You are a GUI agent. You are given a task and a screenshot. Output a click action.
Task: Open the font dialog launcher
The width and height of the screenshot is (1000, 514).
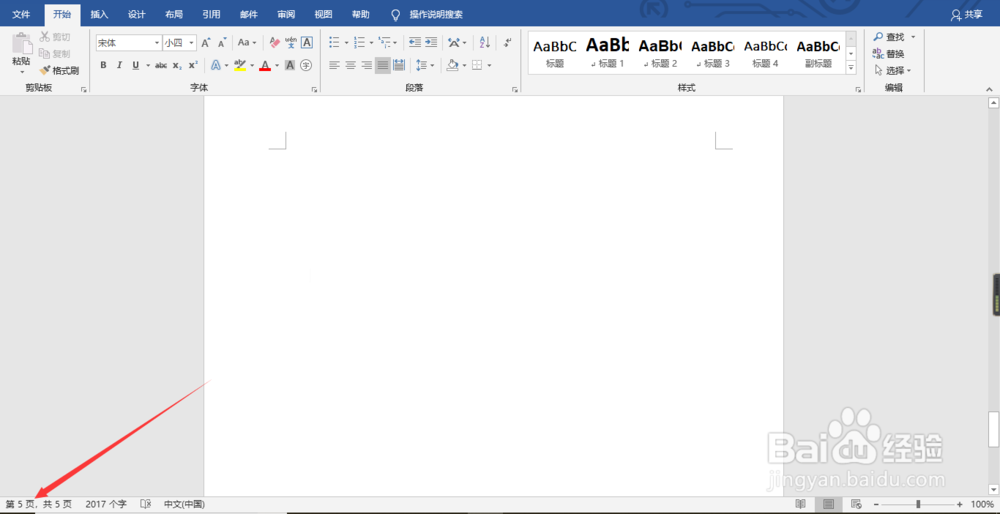(x=314, y=91)
